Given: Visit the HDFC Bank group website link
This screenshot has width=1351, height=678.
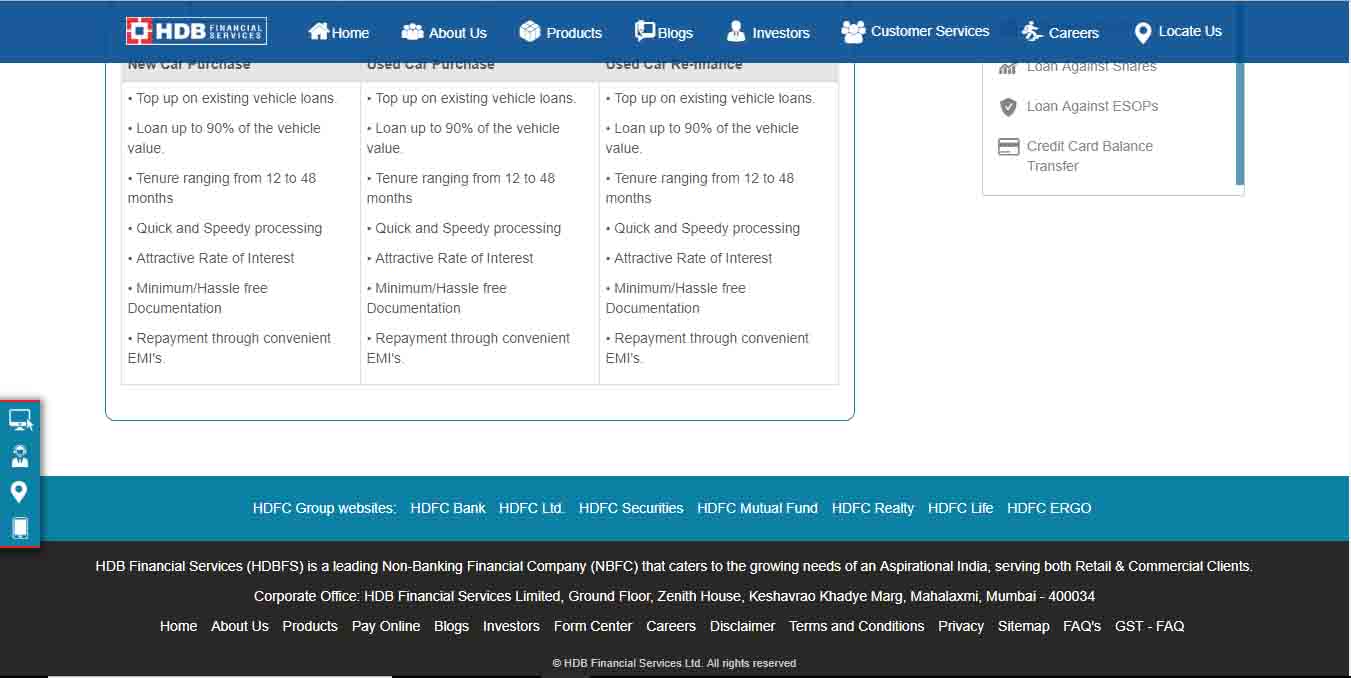Looking at the screenshot, I should pyautogui.click(x=448, y=508).
